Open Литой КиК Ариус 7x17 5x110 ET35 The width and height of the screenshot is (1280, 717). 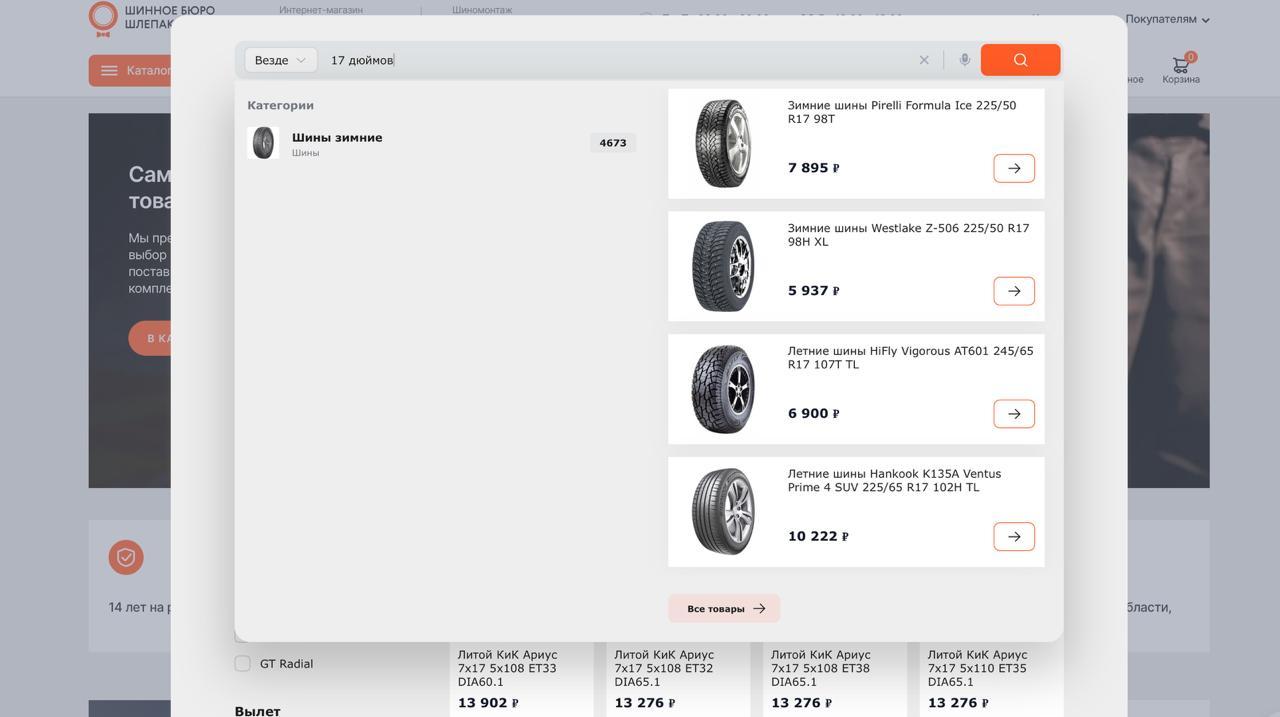coord(978,668)
